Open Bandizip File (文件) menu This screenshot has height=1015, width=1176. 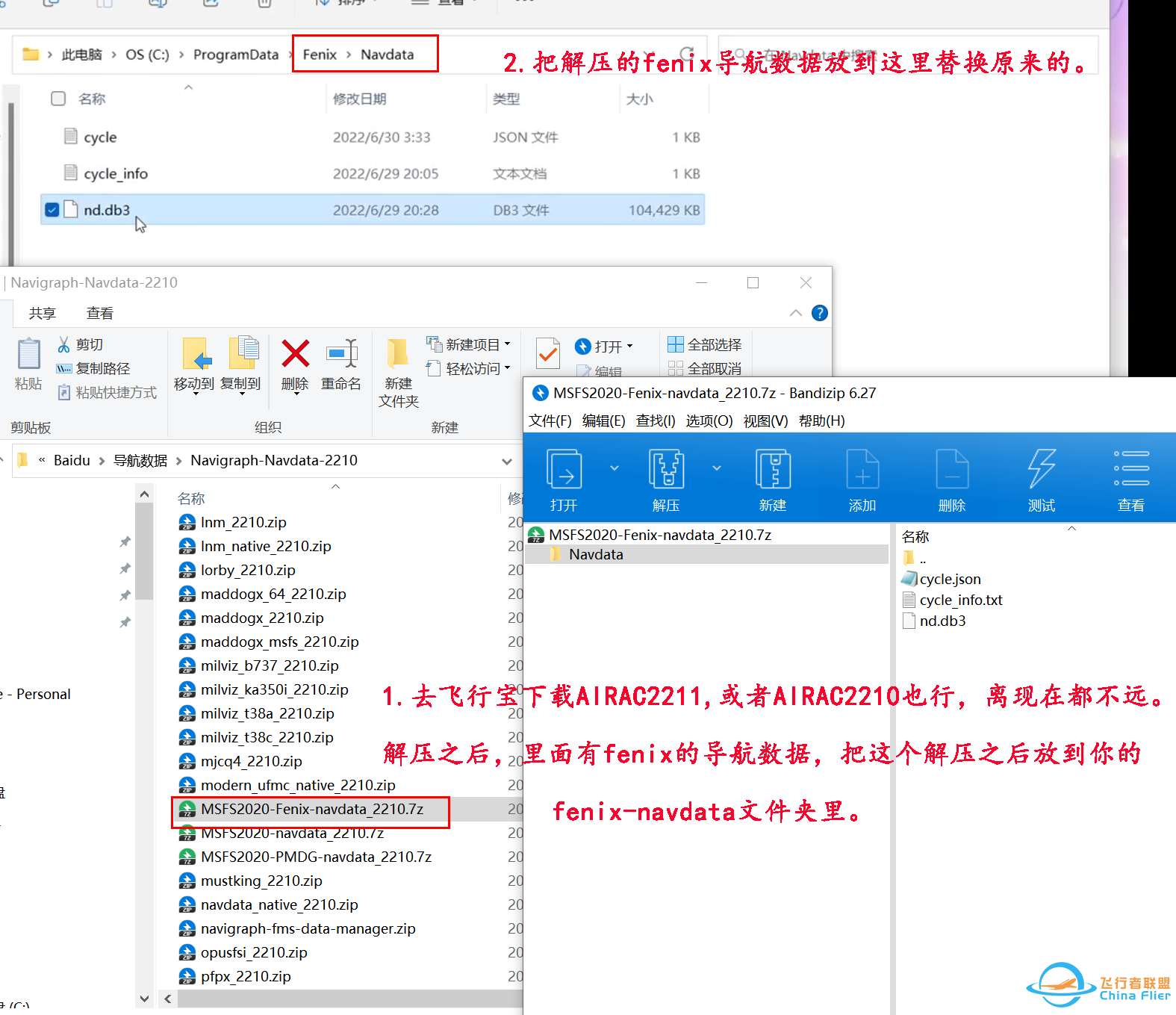point(550,420)
